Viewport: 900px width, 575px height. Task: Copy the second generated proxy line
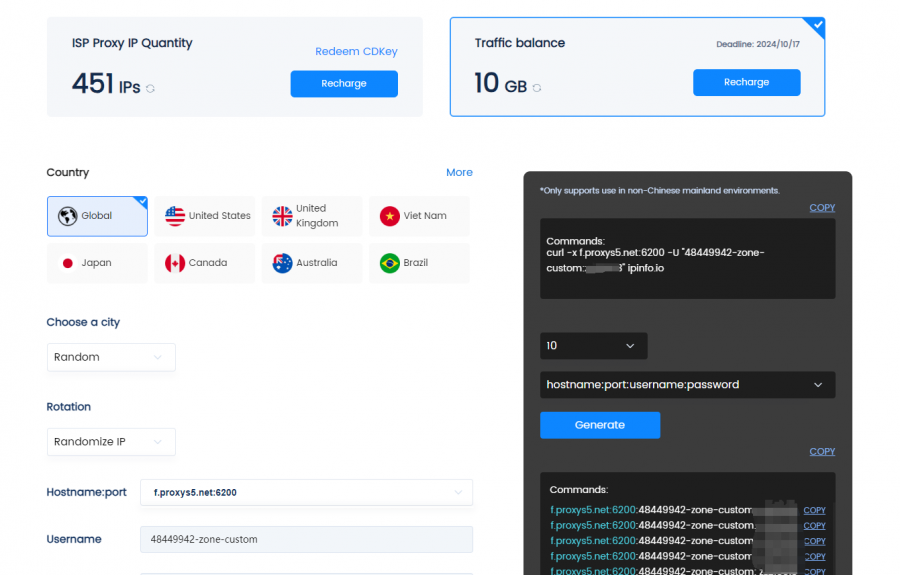pos(814,526)
